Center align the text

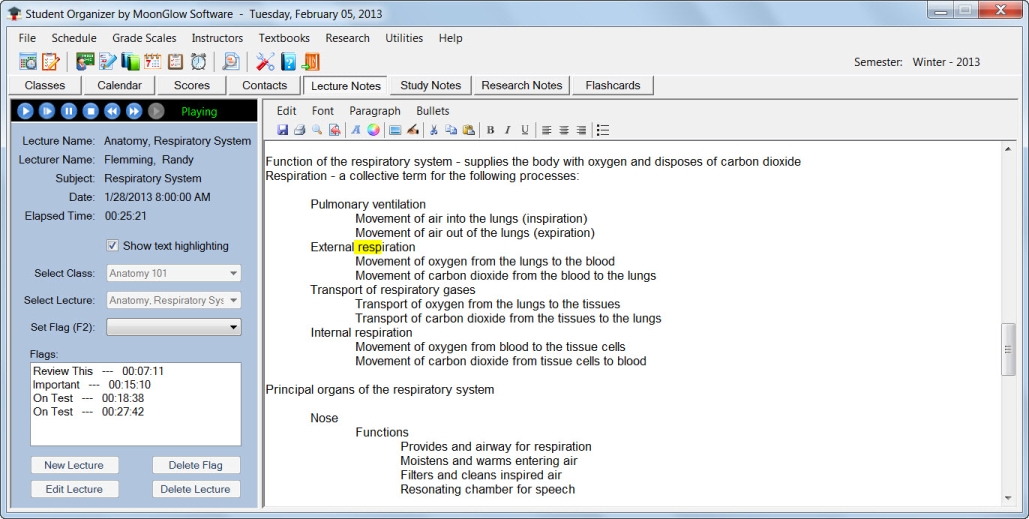[x=564, y=130]
